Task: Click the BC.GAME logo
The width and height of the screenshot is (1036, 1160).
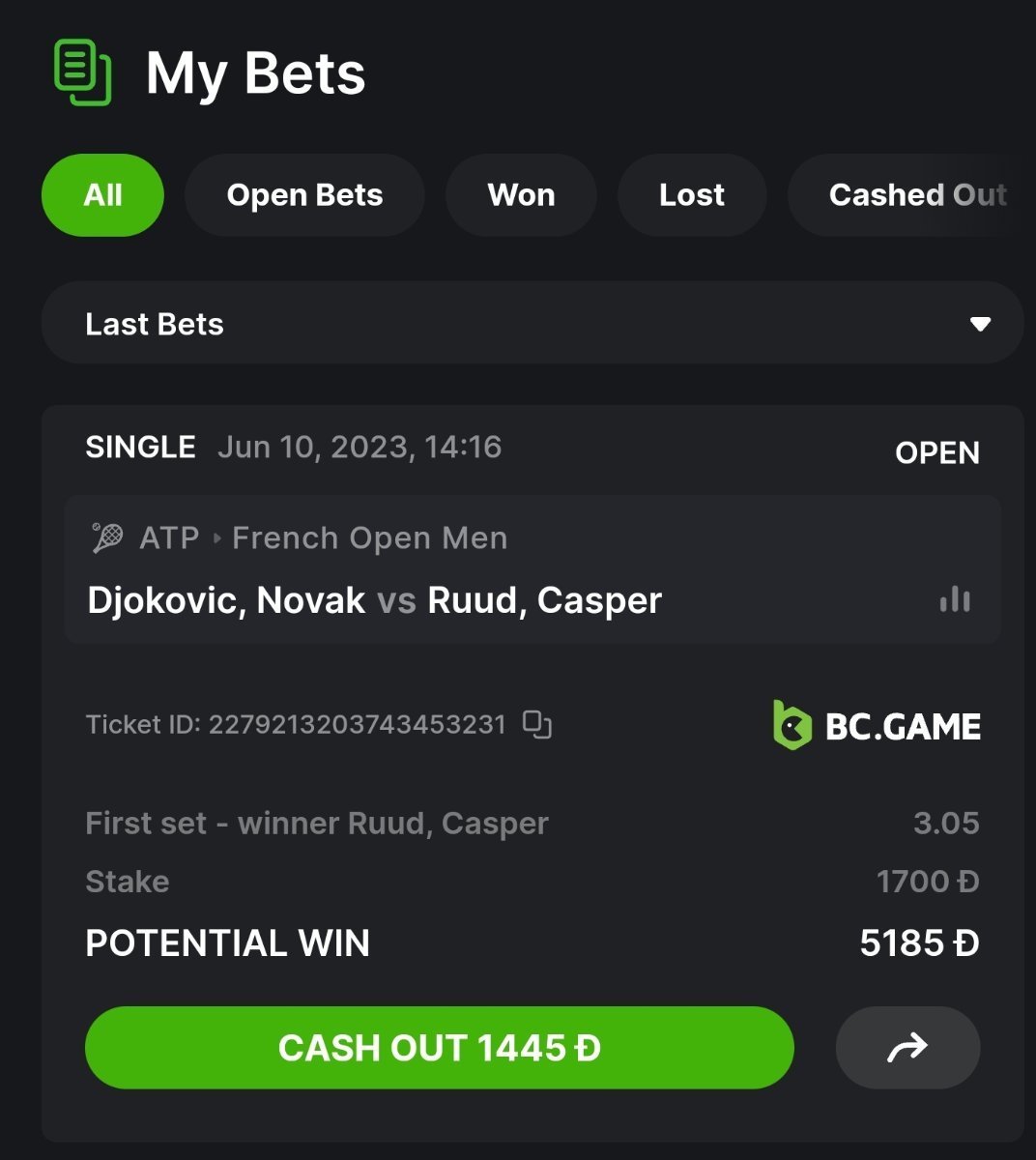Action: [x=877, y=725]
